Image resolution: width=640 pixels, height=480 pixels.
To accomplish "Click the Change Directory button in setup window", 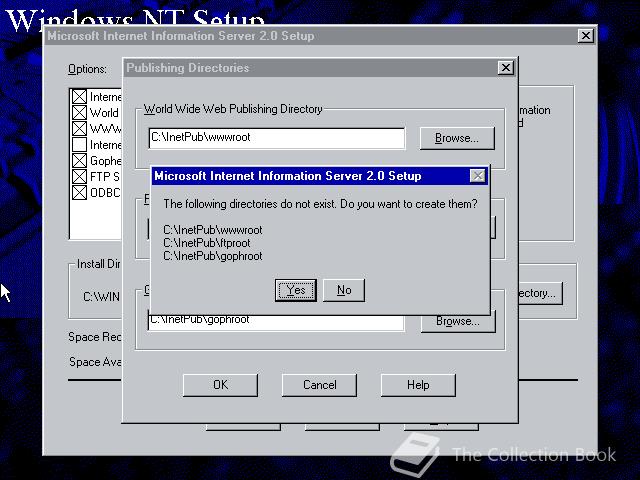I will point(540,293).
